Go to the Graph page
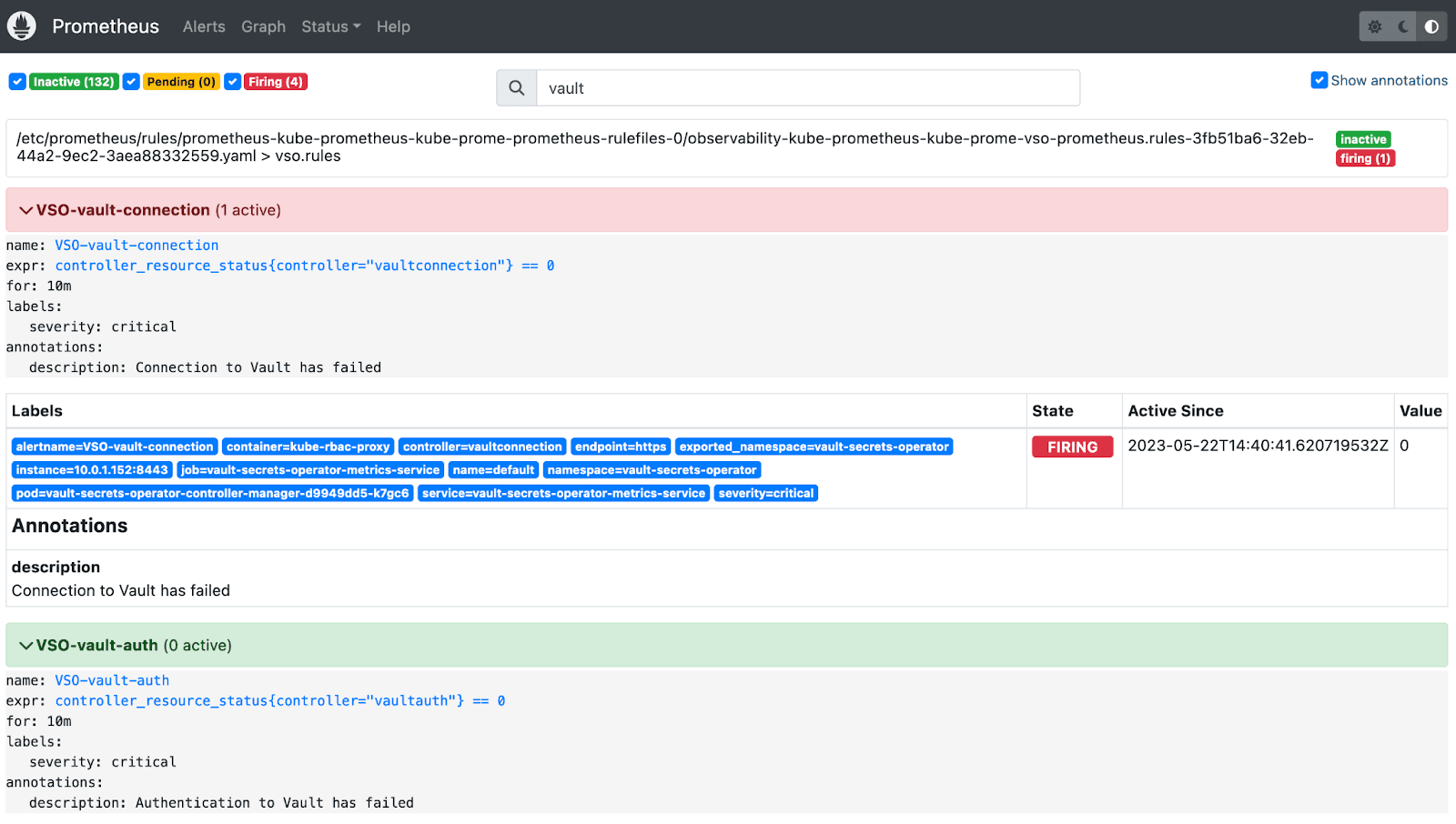Viewport: 1456px width, 824px height. coord(263,26)
